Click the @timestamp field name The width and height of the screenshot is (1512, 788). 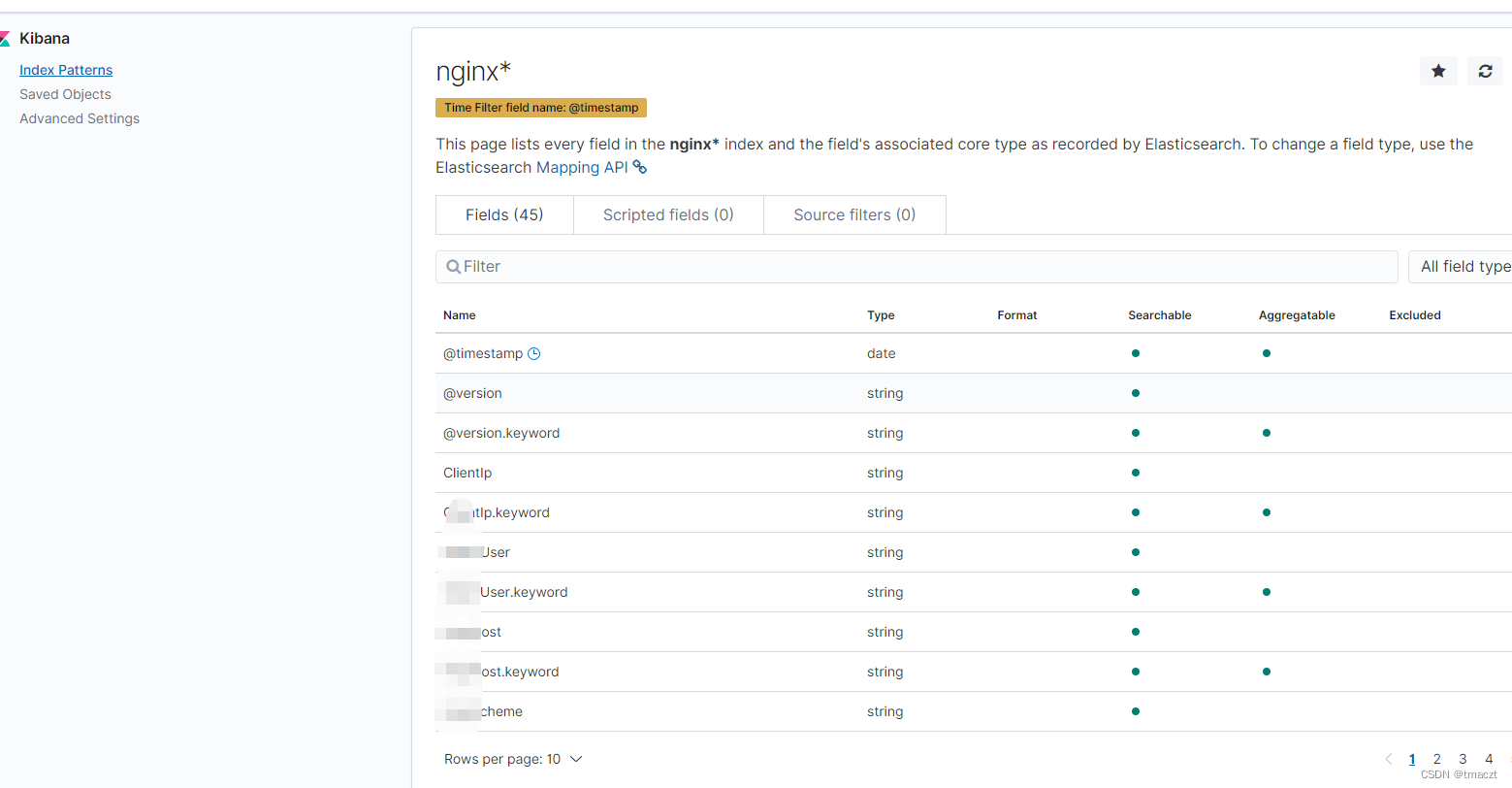coord(483,353)
